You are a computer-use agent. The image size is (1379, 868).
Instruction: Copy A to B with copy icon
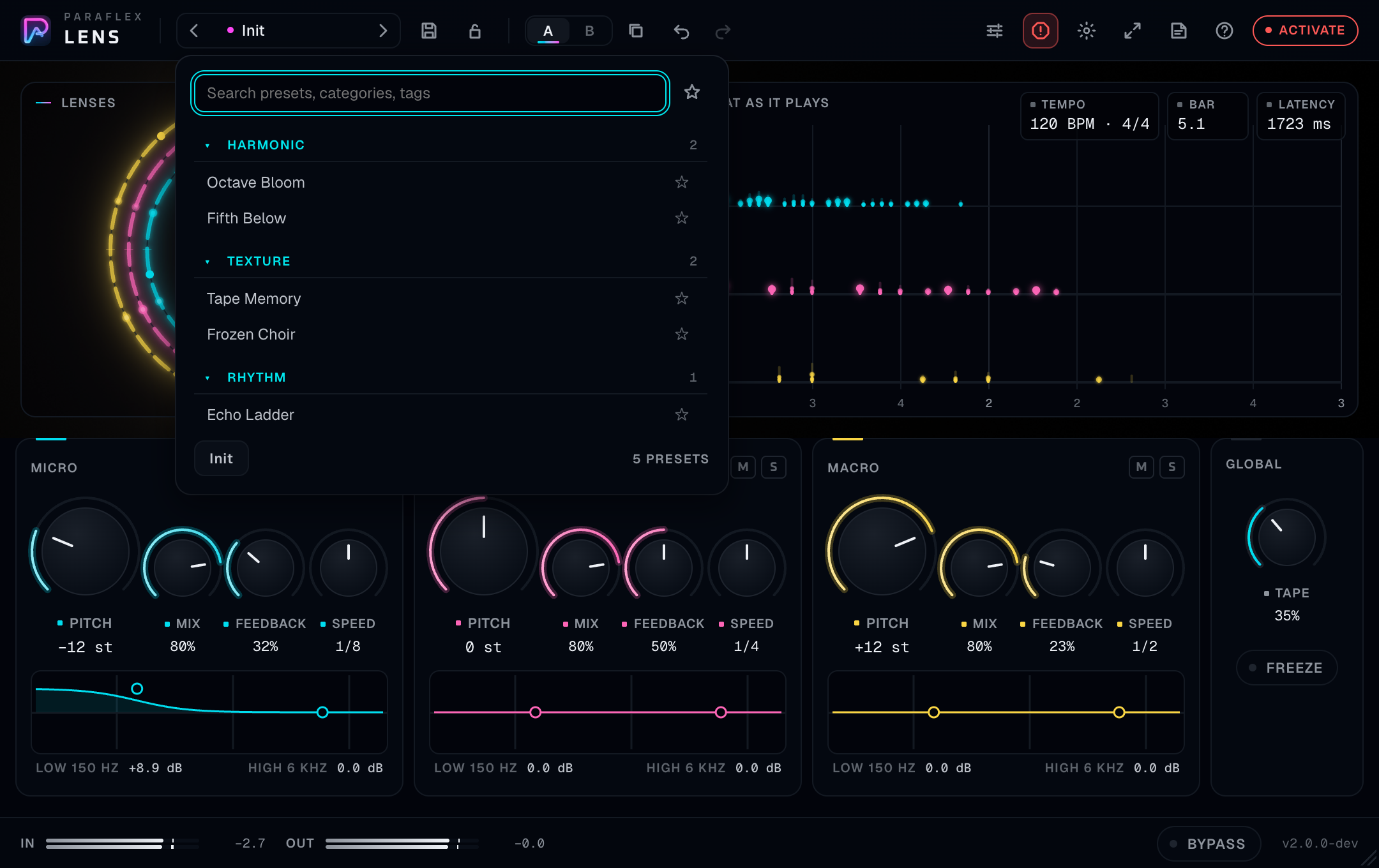tap(636, 31)
